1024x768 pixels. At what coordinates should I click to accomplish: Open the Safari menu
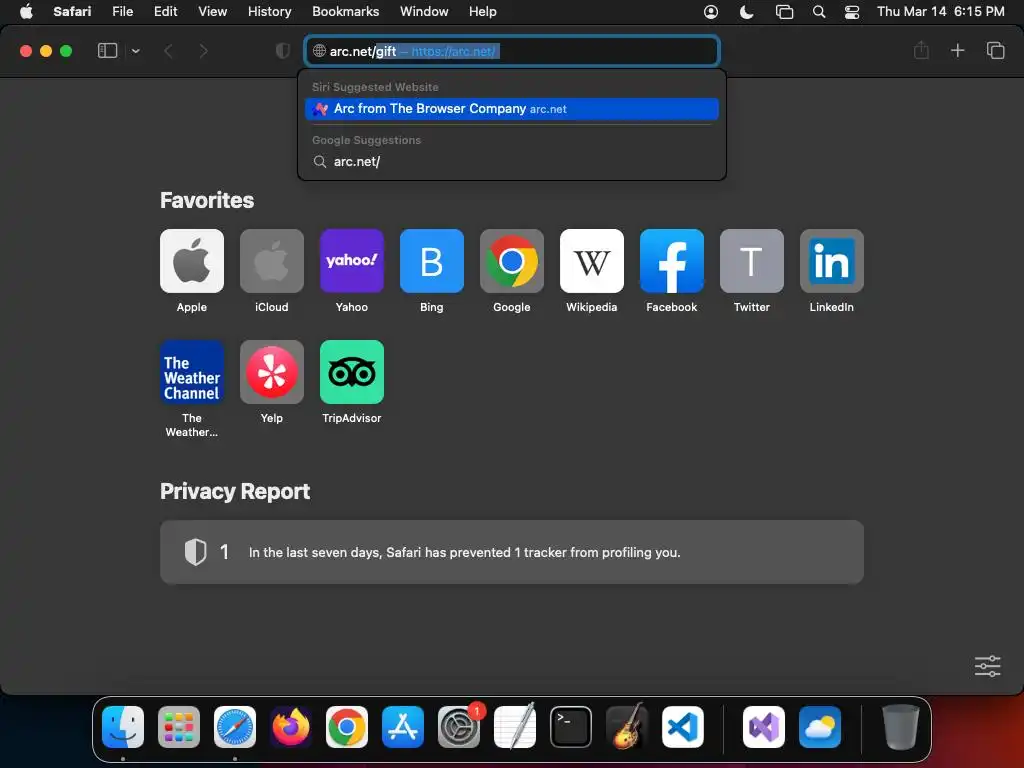[72, 12]
